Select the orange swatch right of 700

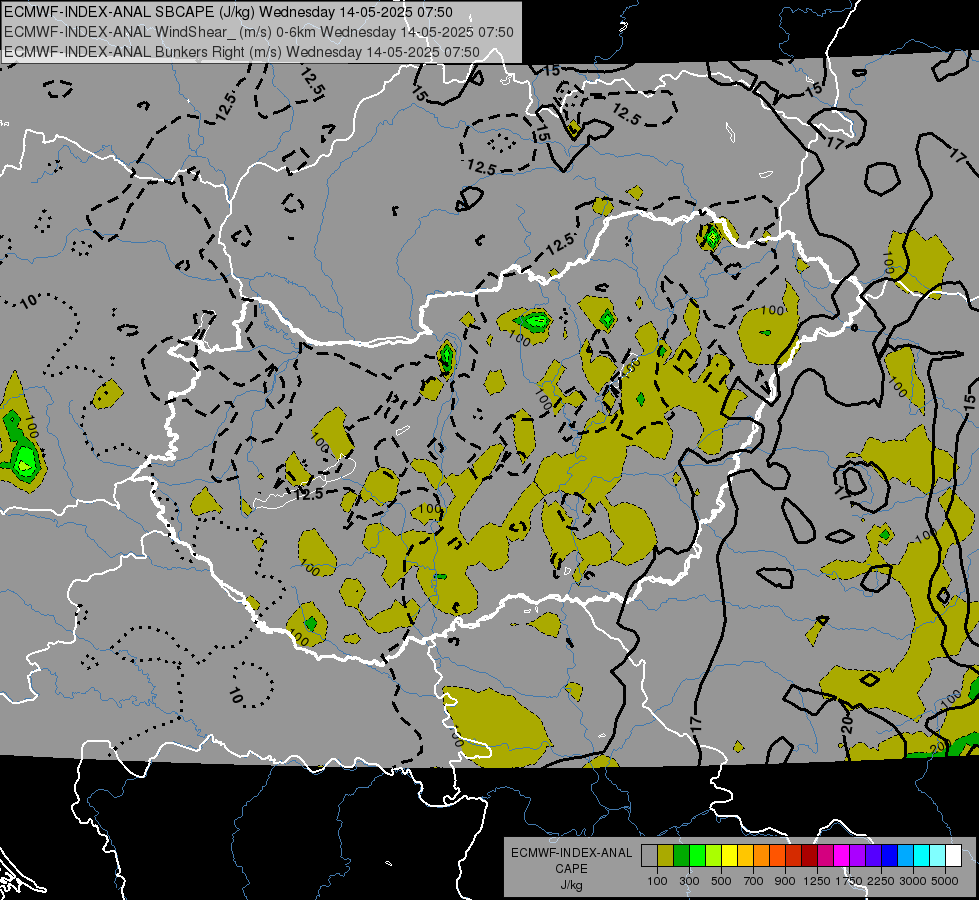pyautogui.click(x=761, y=856)
